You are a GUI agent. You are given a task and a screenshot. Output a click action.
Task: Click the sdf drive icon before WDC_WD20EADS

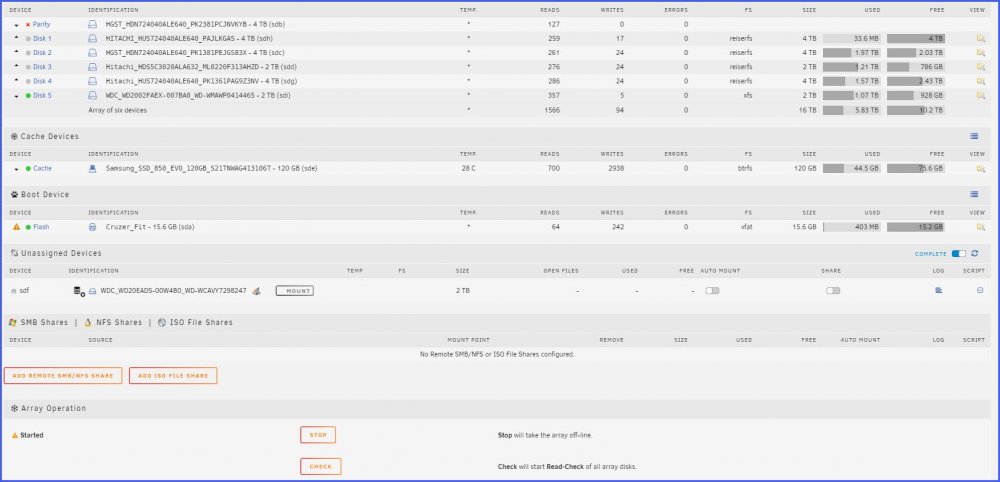[92, 291]
